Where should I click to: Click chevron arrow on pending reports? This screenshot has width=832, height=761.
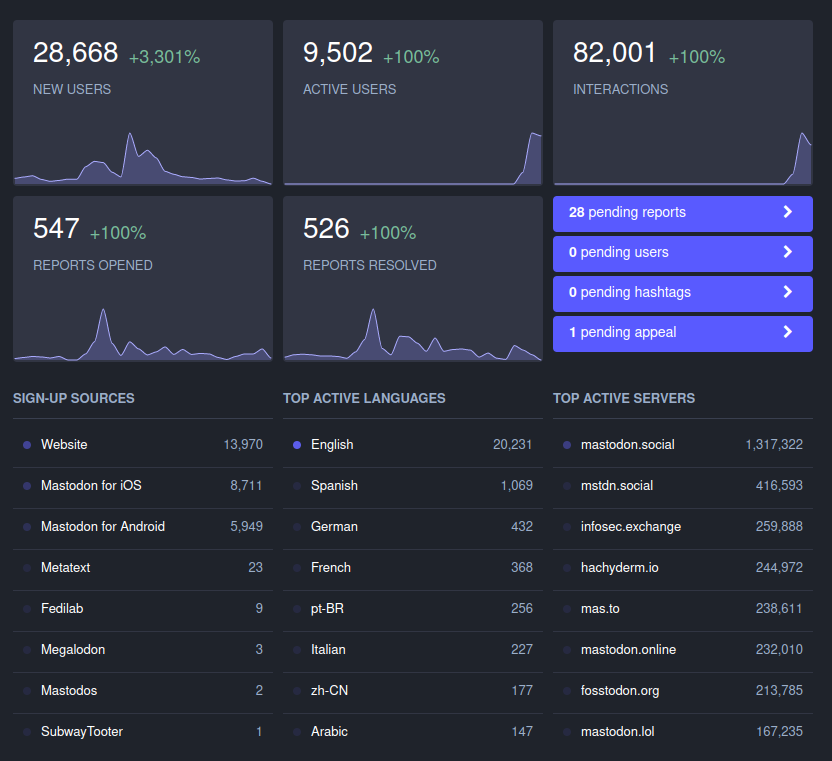[787, 212]
